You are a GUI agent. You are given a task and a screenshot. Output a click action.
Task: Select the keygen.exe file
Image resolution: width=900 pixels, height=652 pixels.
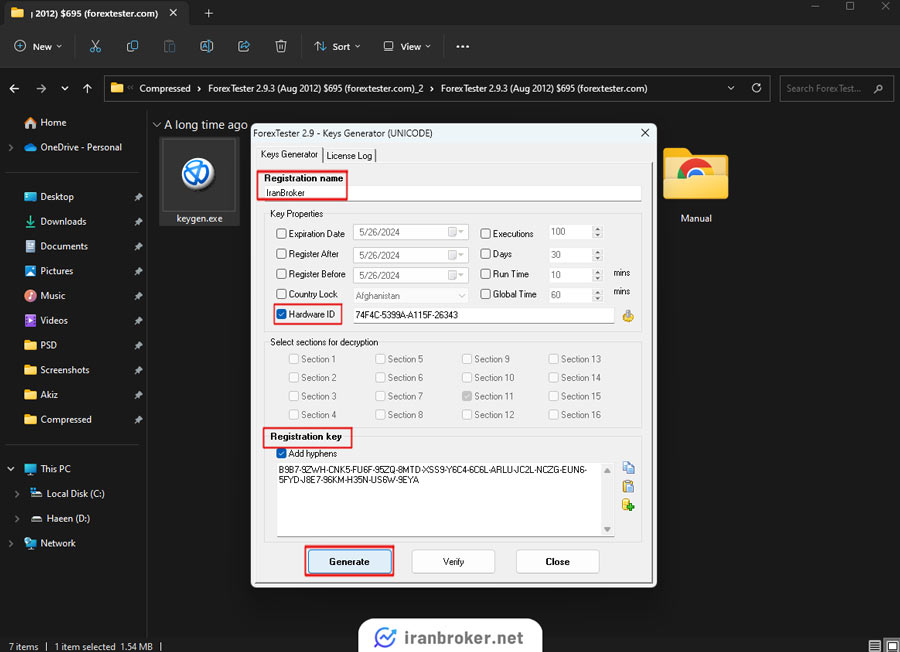point(199,181)
